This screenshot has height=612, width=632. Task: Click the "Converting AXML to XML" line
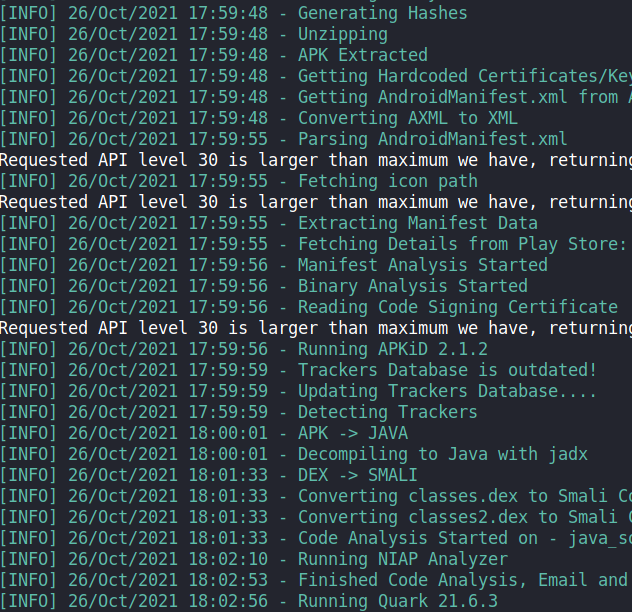coord(407,118)
